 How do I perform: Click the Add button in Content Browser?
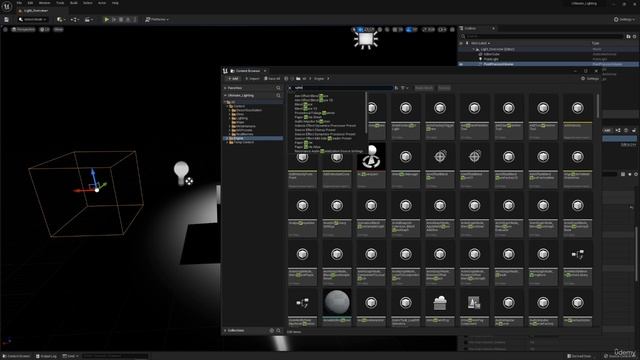pos(233,79)
